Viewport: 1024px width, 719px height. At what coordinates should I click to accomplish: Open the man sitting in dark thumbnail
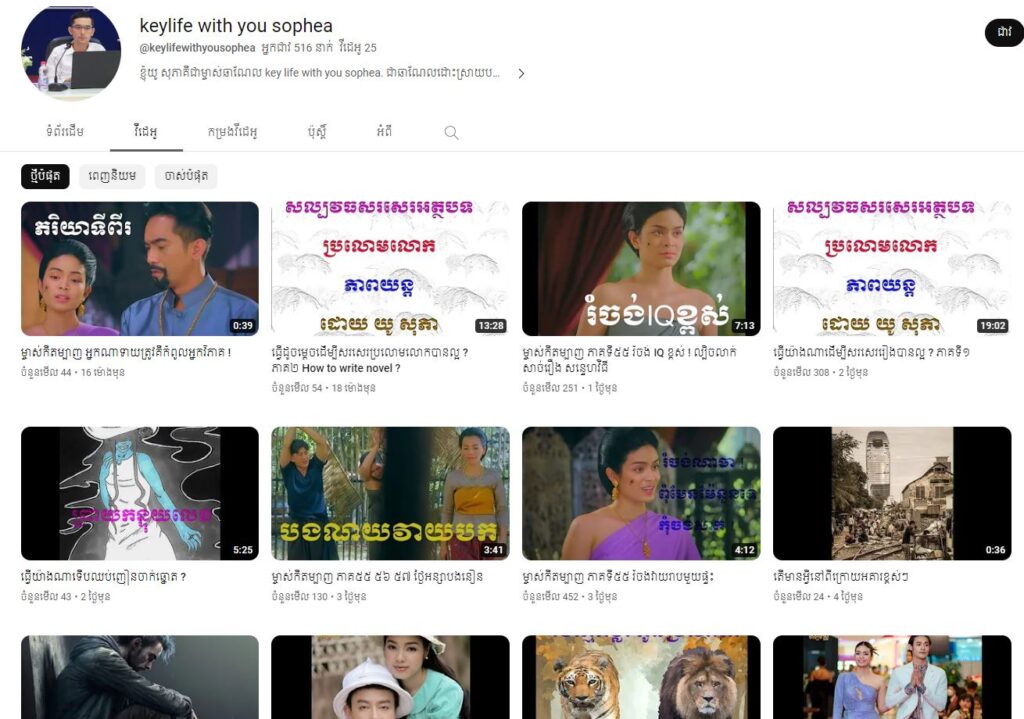[140, 677]
